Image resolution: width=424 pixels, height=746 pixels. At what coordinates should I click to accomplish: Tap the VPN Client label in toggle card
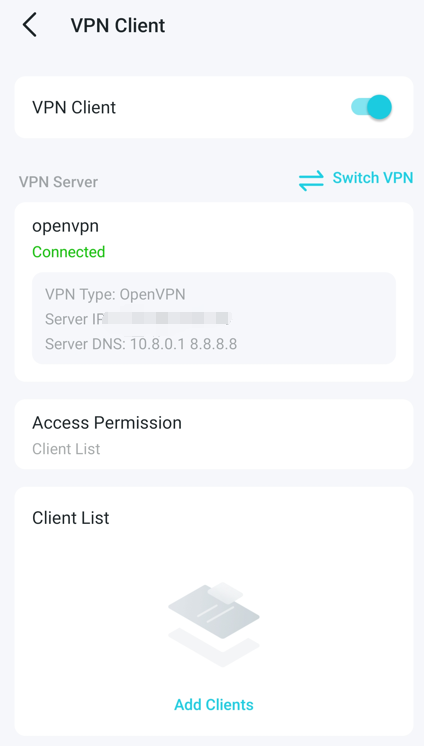[74, 108]
